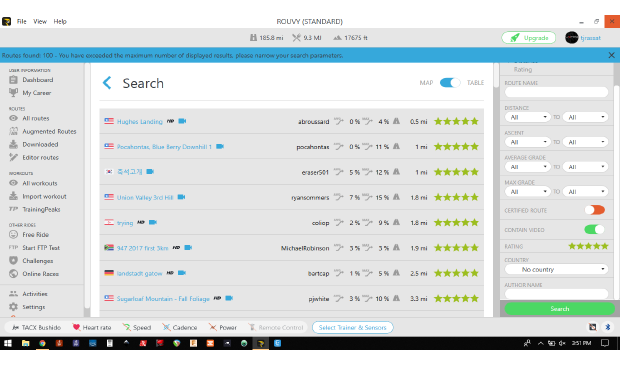Toggle the Certified Route switch
Image resolution: width=620 pixels, height=365 pixels.
(x=595, y=210)
